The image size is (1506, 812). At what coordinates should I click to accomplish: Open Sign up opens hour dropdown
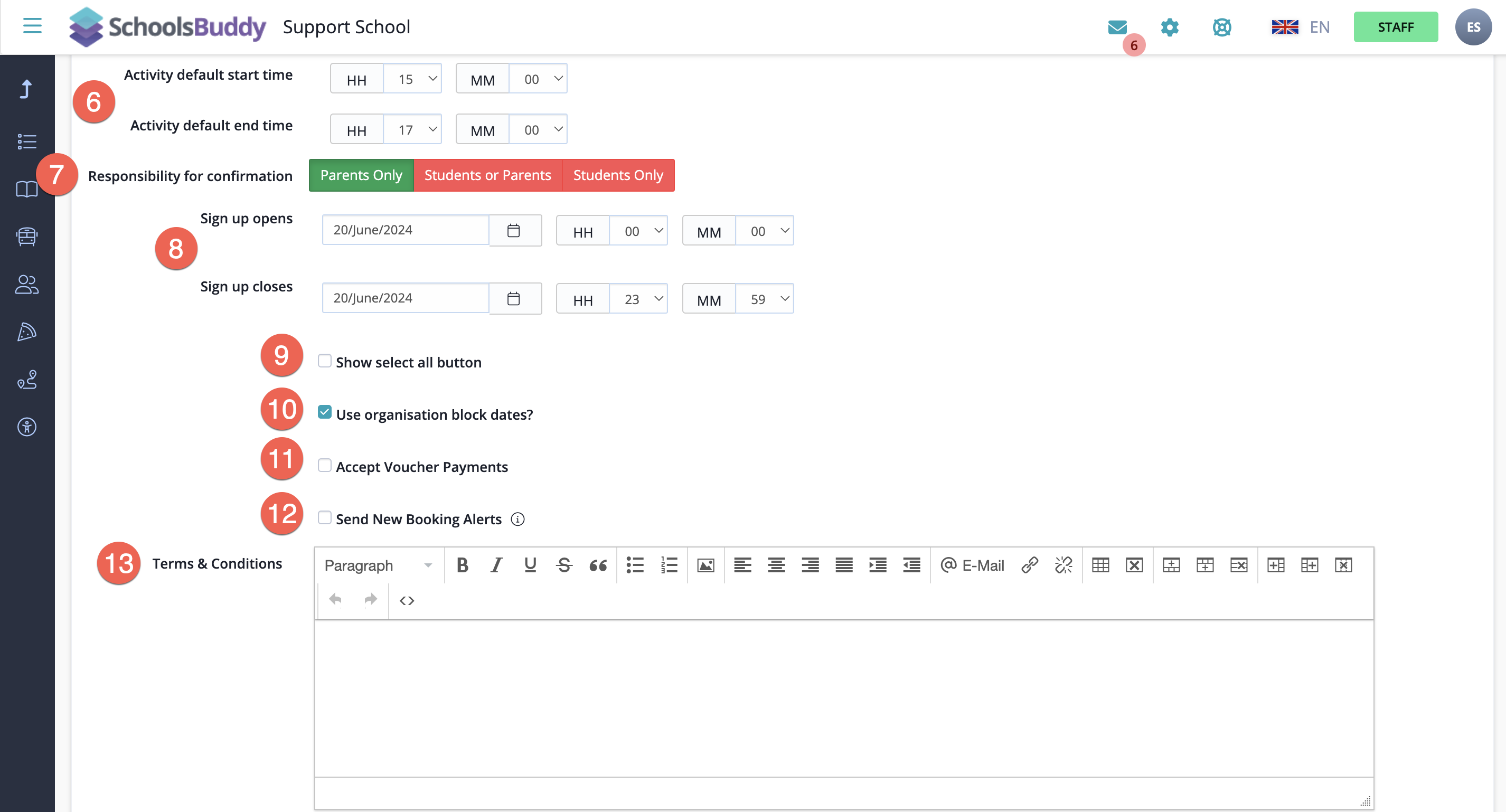coord(638,231)
